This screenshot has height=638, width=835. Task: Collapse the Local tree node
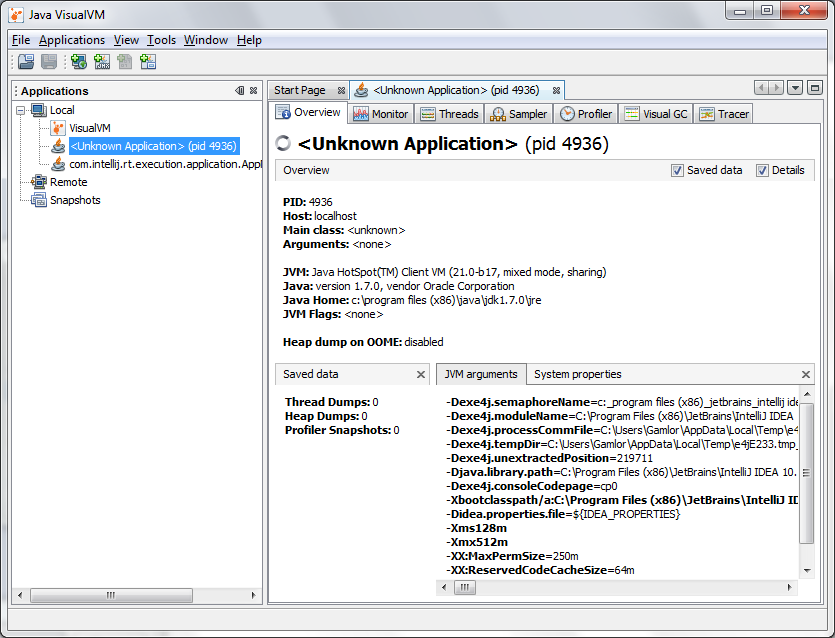point(21,110)
